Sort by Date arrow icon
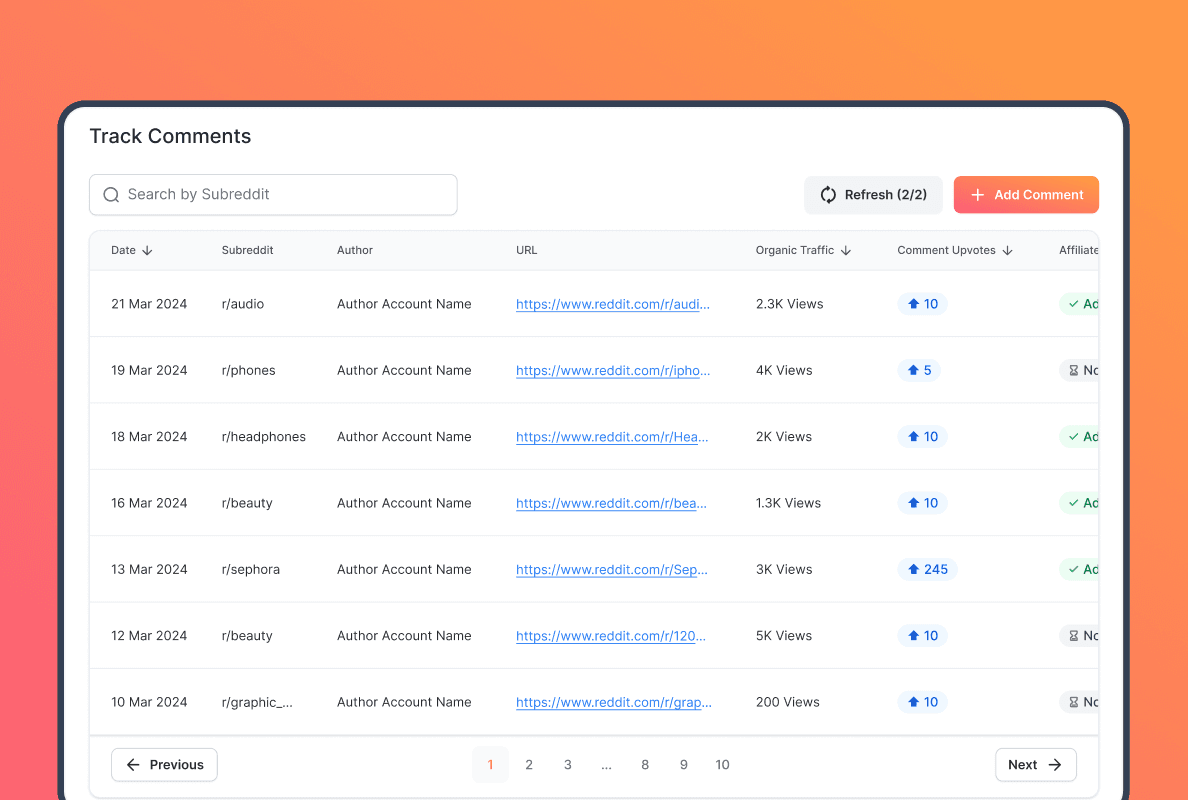The image size is (1188, 800). click(147, 251)
